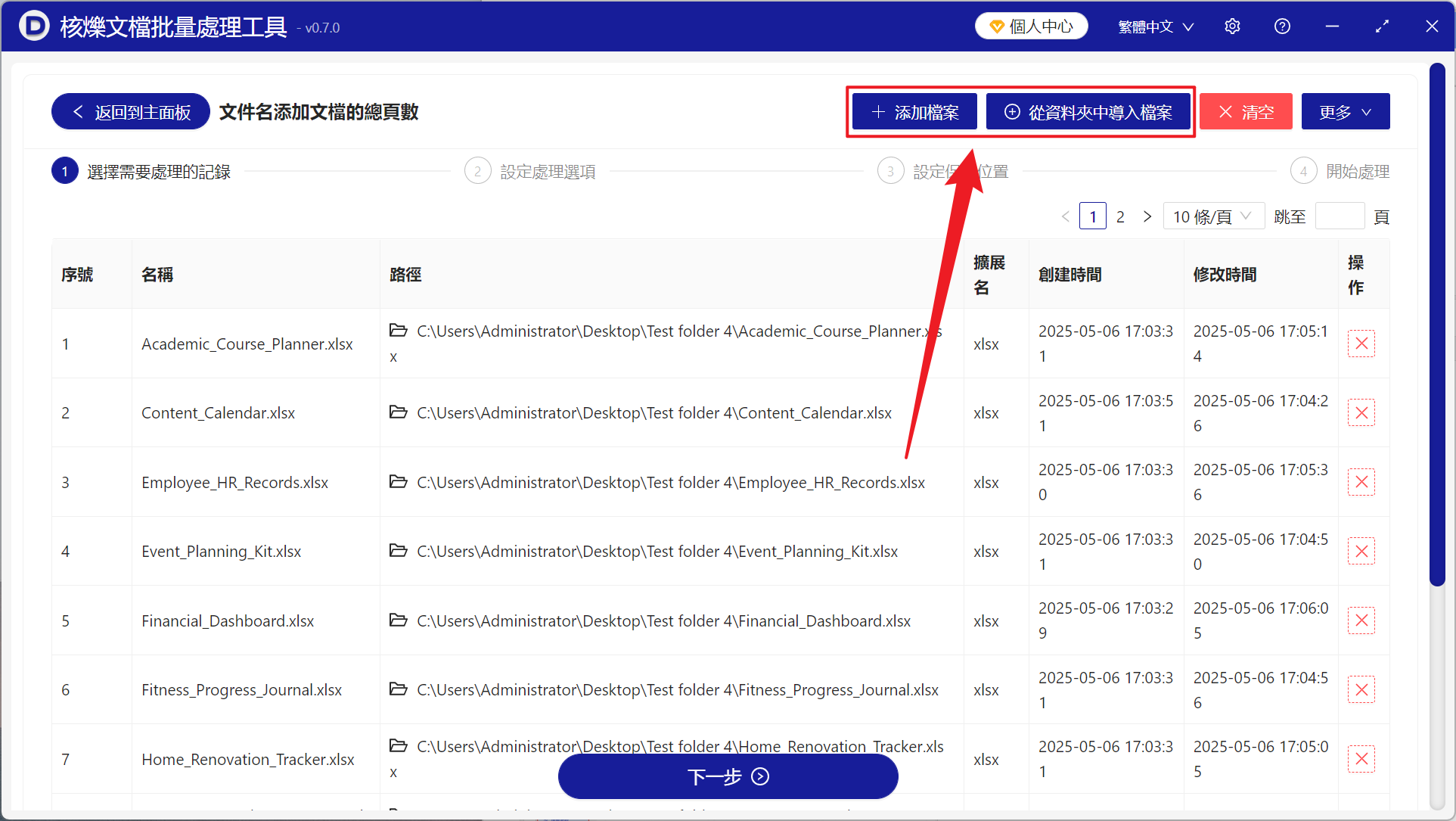
Task: Click the red 清空 clear button
Action: click(1246, 112)
